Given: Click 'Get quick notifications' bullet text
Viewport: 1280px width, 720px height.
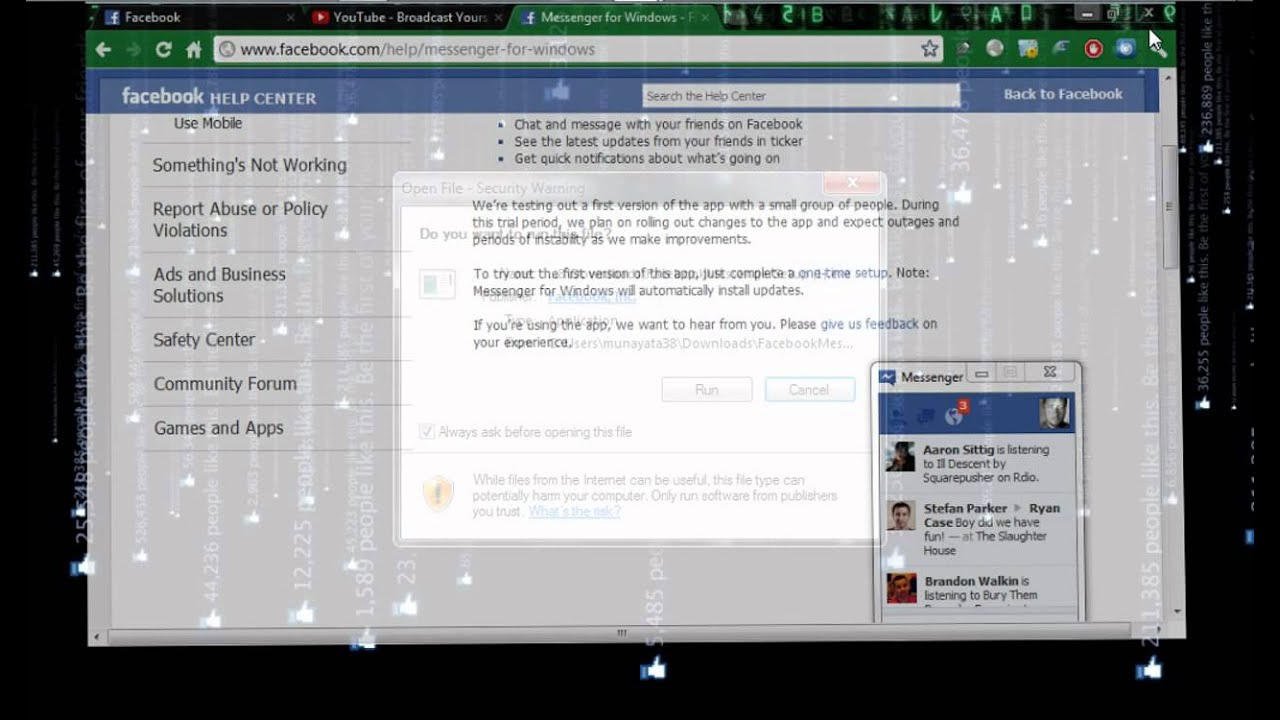Looking at the screenshot, I should pos(647,158).
